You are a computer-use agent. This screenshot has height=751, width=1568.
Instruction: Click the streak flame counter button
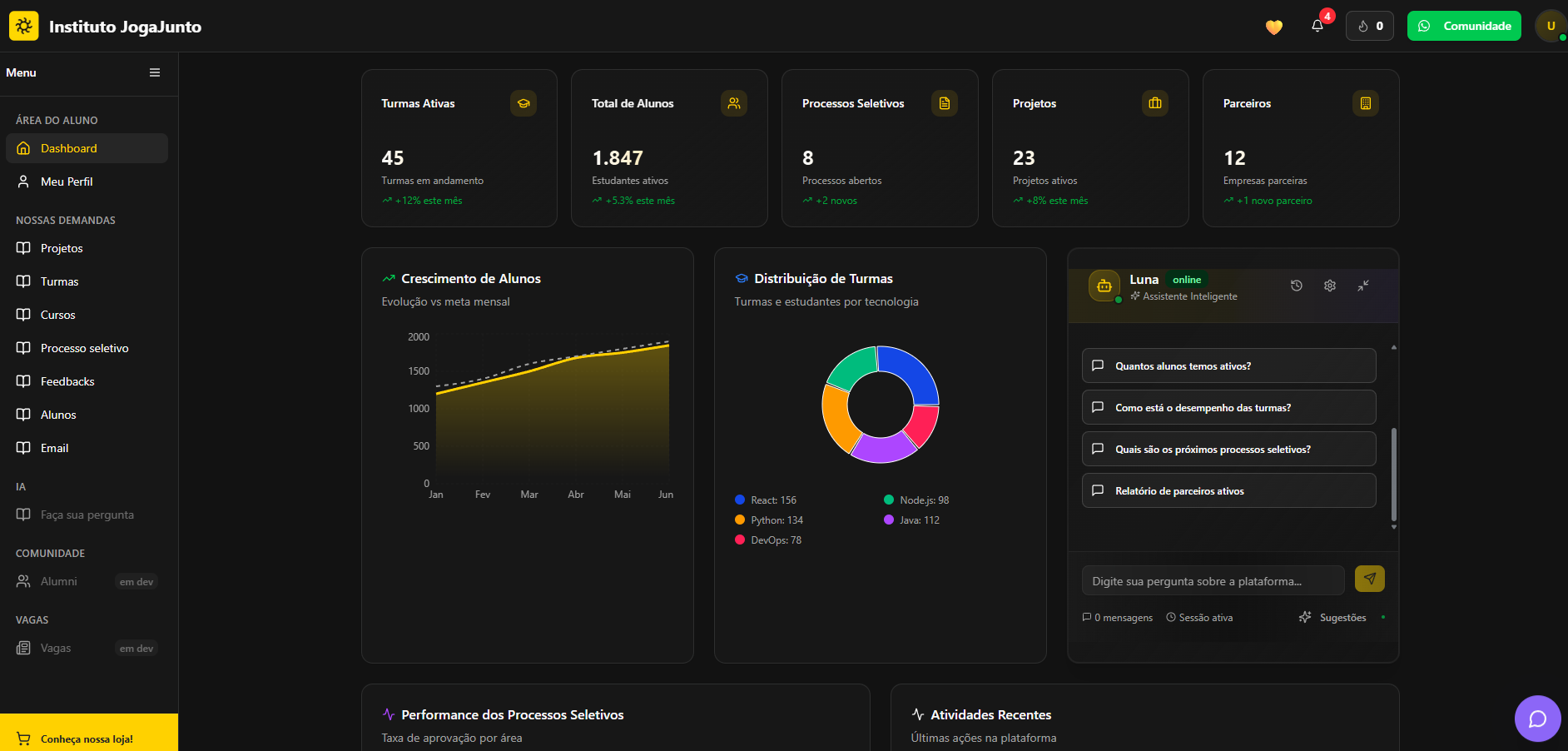(1370, 26)
